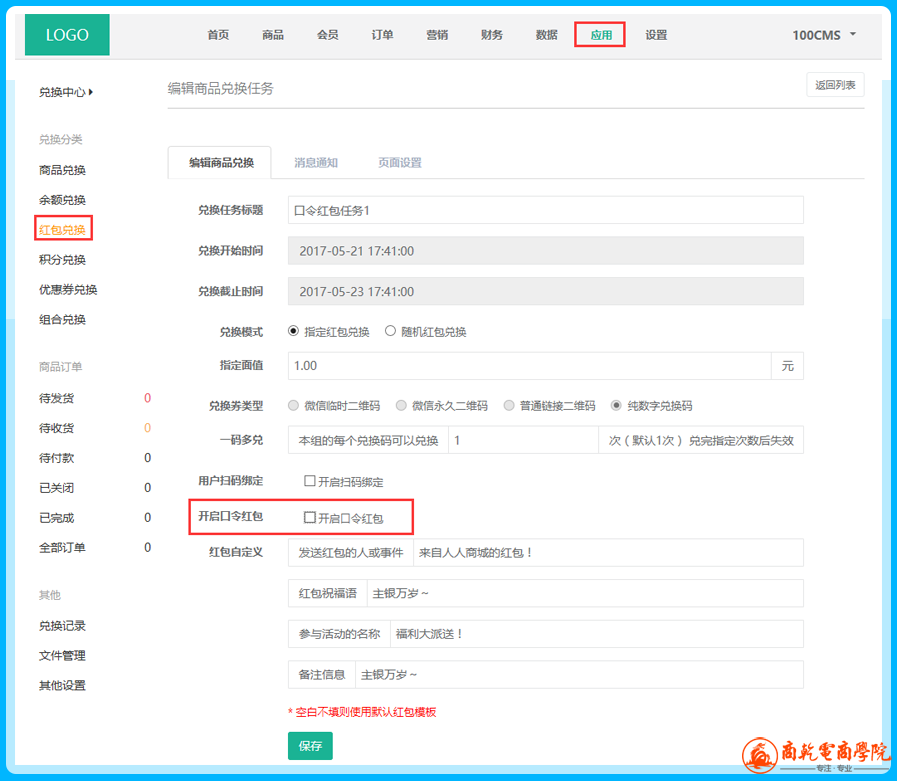
Task: Enable the 开启口令红包 checkbox
Action: point(310,518)
